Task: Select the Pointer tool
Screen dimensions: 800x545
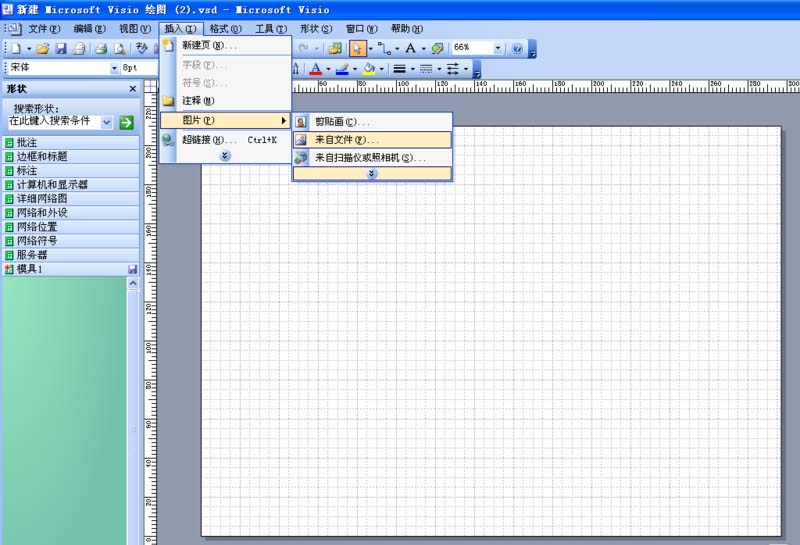Action: (x=357, y=48)
